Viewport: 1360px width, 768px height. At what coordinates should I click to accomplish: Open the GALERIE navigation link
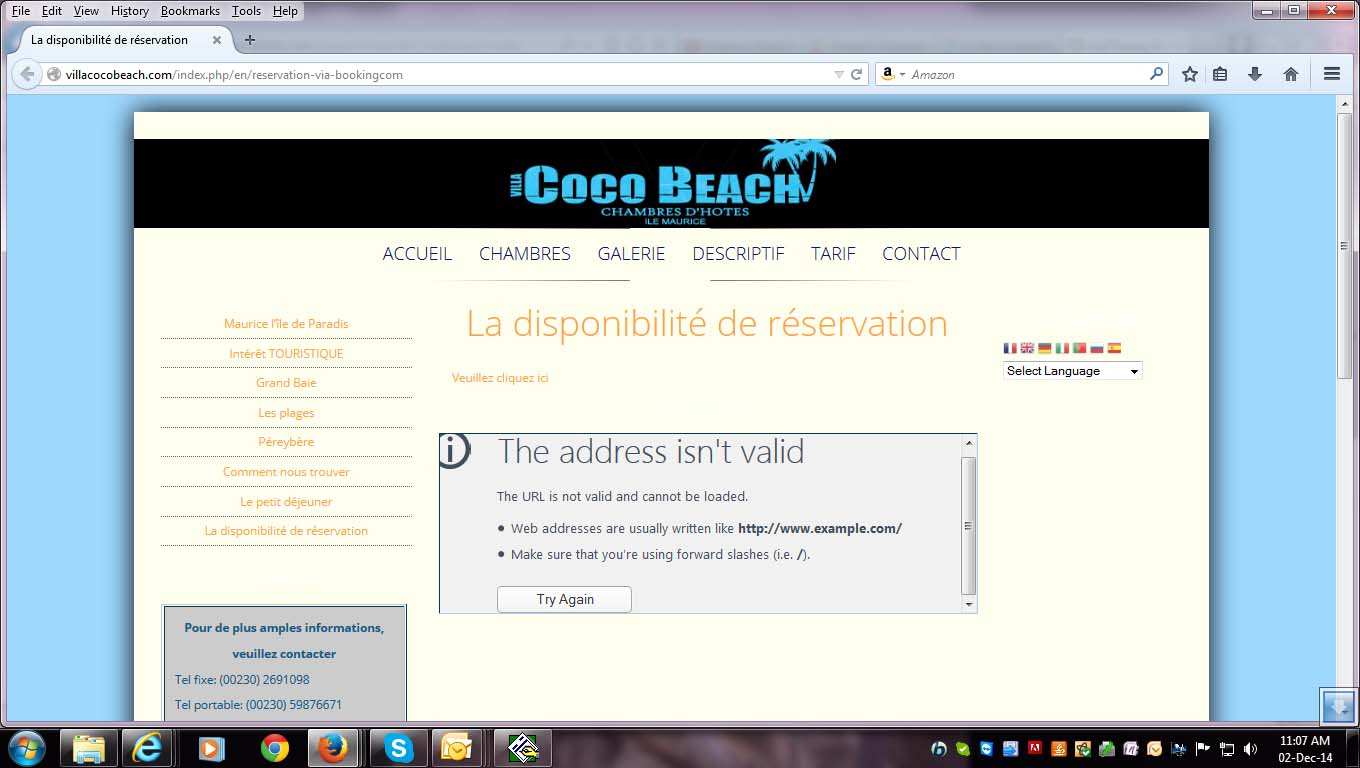coord(631,254)
